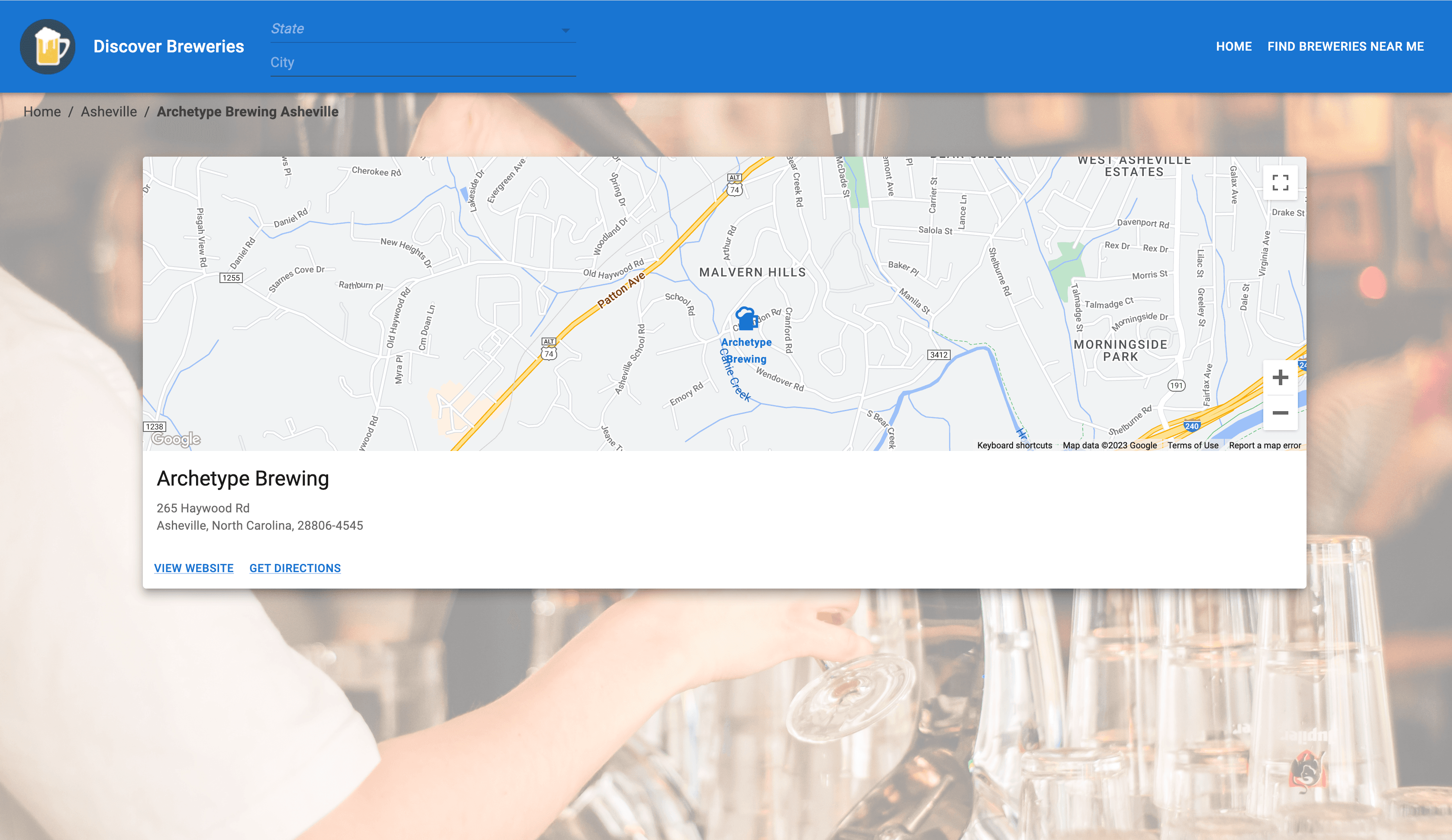Click interstate 240 shield on map
Image resolution: width=1452 pixels, height=840 pixels.
pyautogui.click(x=1191, y=426)
